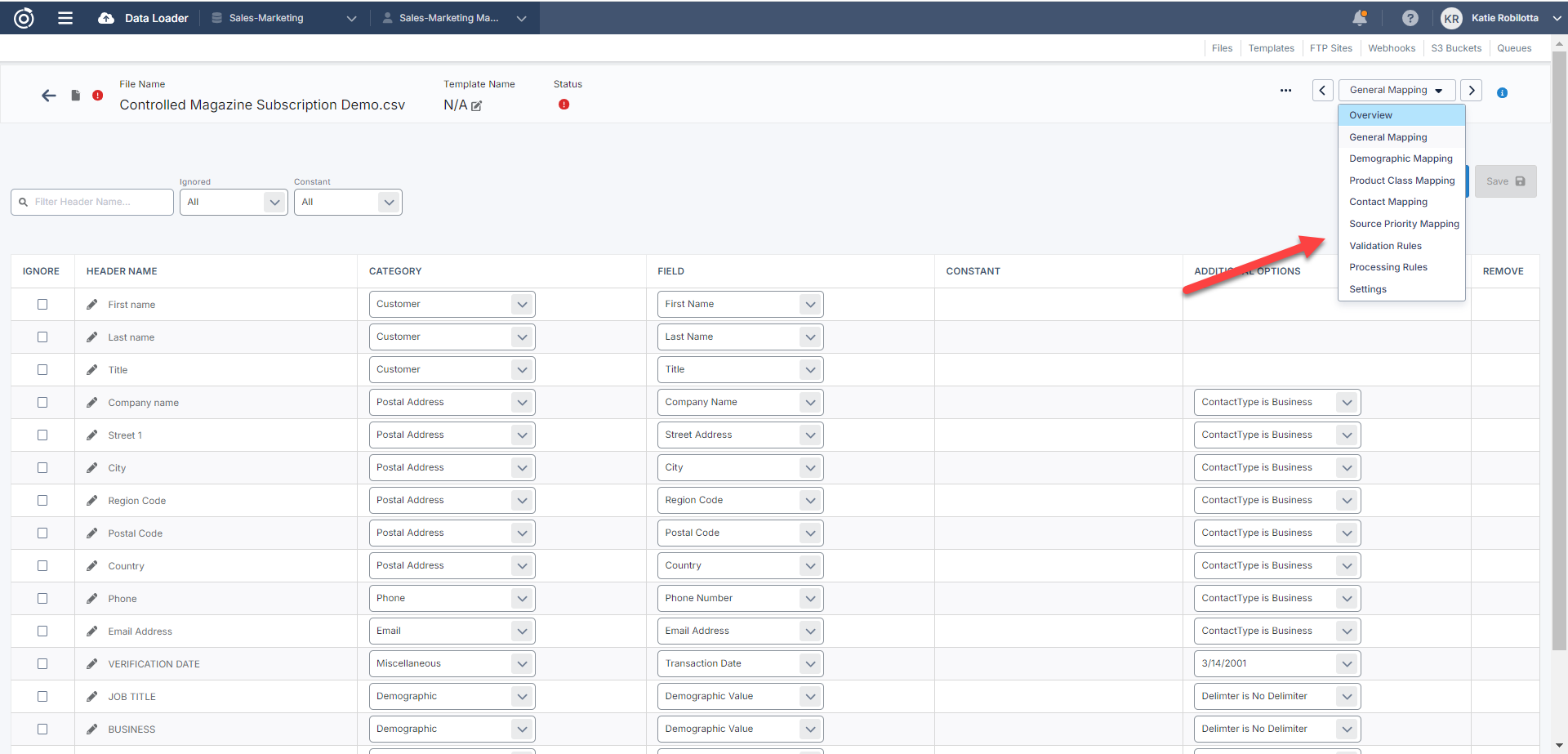
Task: Choose Demographic Mapping in the menu
Action: coord(1401,158)
